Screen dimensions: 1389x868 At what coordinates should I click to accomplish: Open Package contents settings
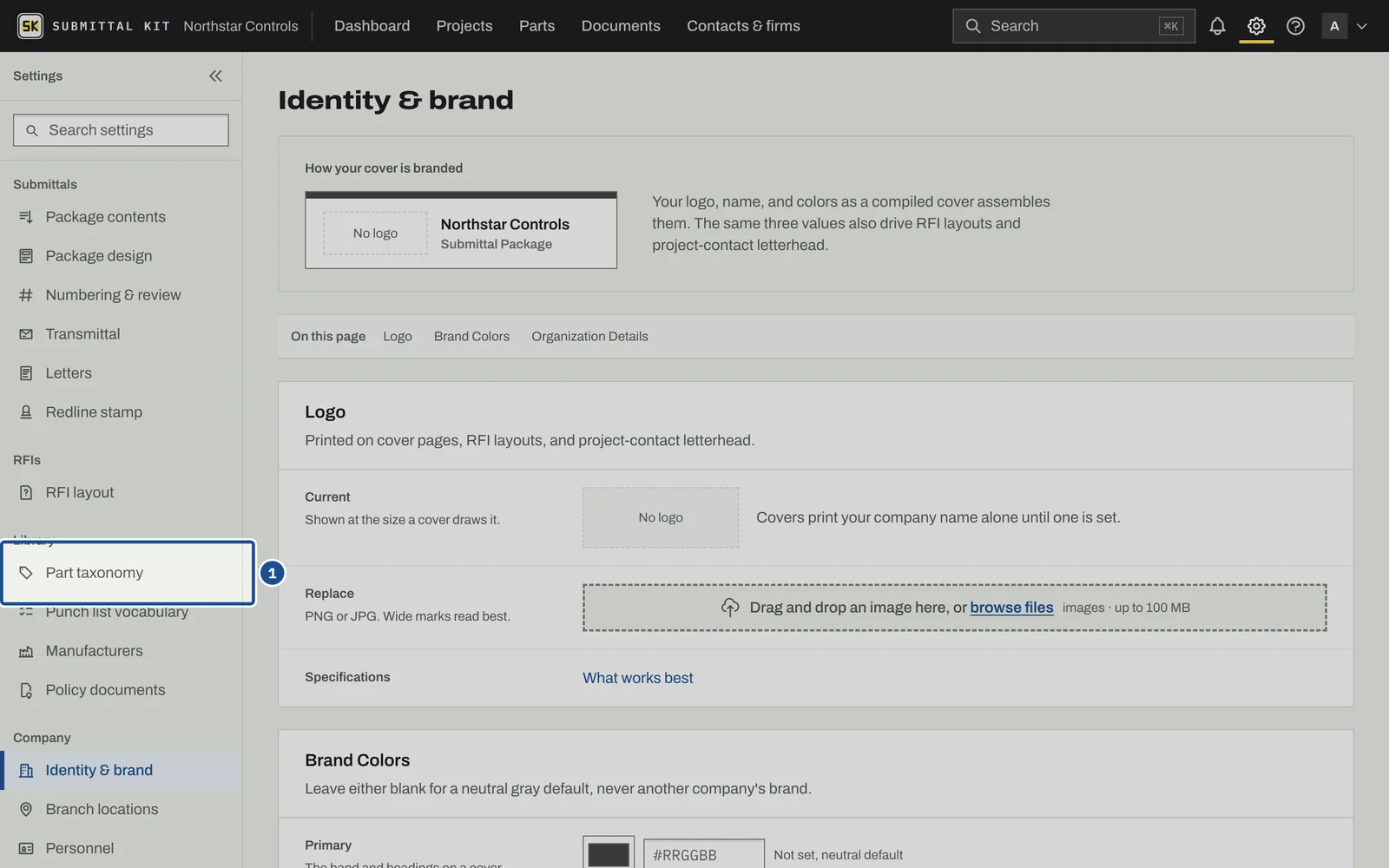(x=121, y=217)
